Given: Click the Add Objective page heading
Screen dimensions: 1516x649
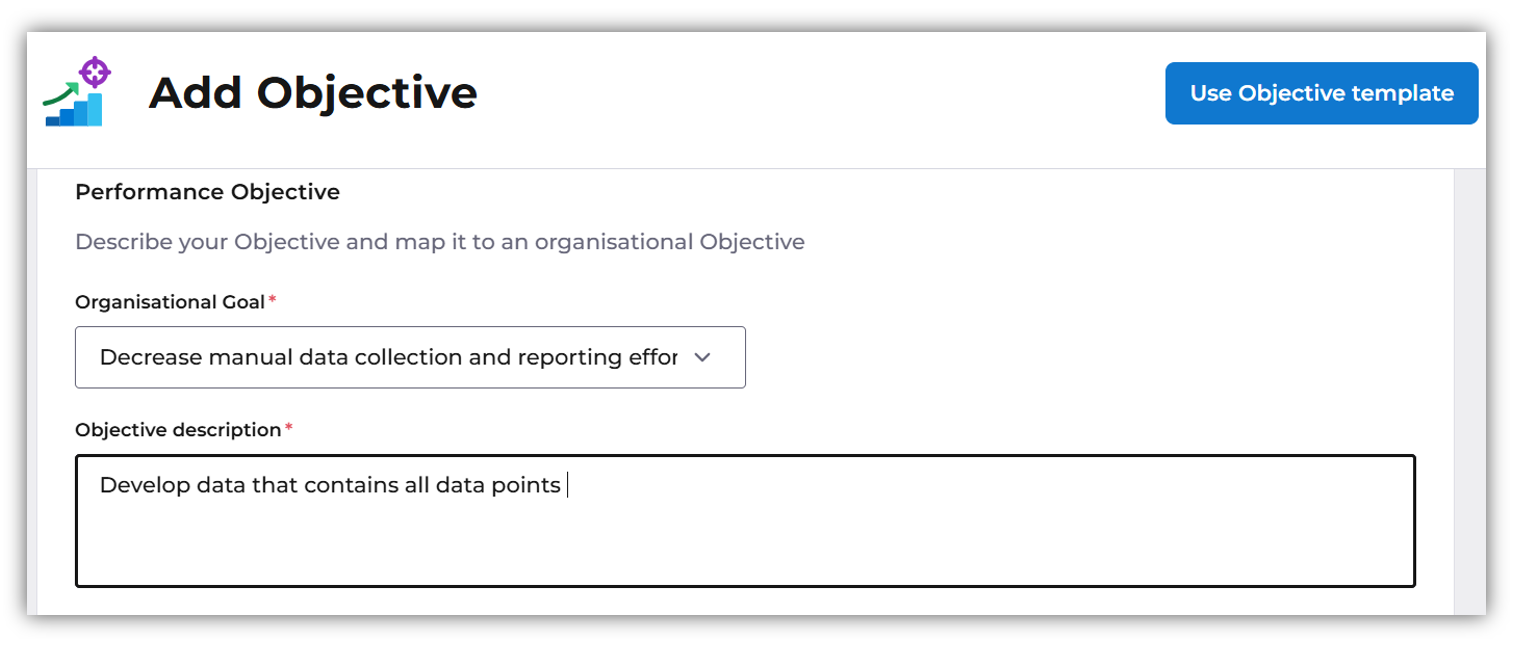Looking at the screenshot, I should click(312, 93).
